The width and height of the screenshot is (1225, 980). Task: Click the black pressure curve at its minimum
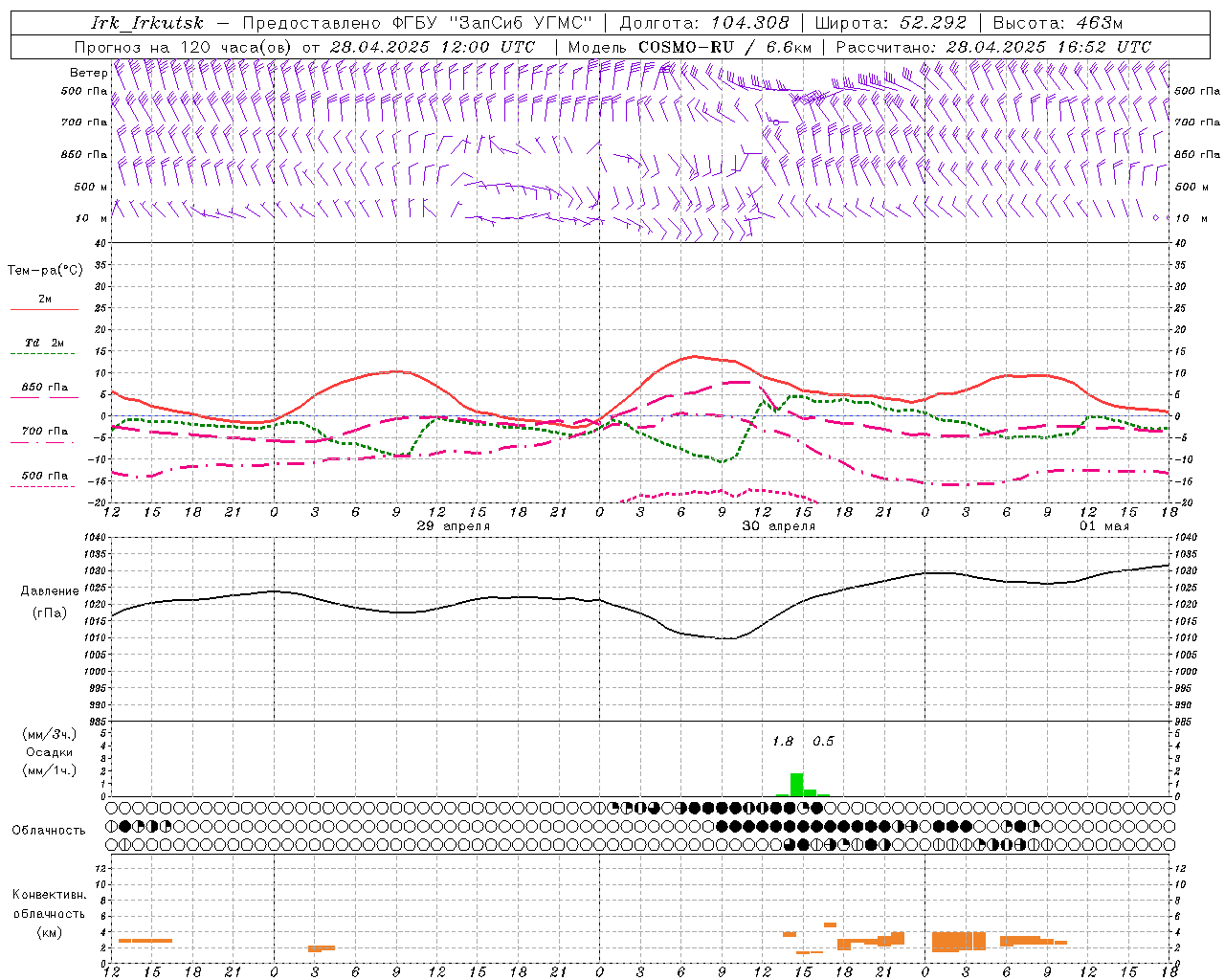[729, 638]
